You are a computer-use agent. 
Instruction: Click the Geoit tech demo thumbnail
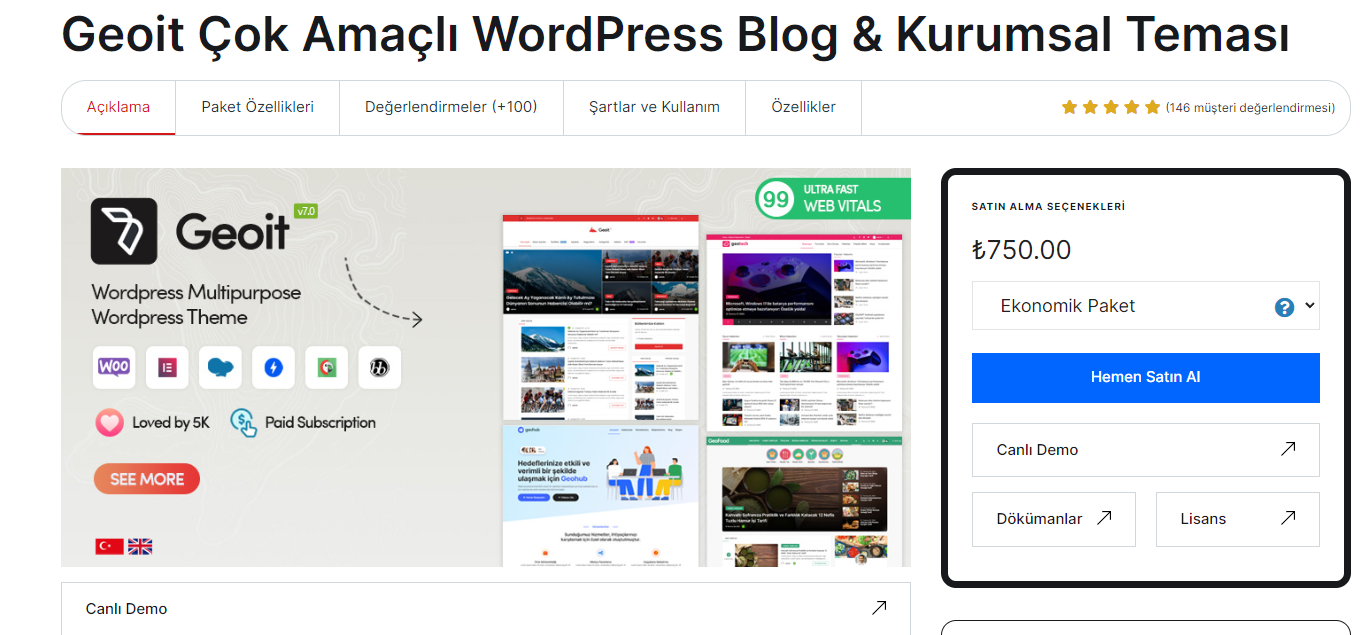coord(805,334)
